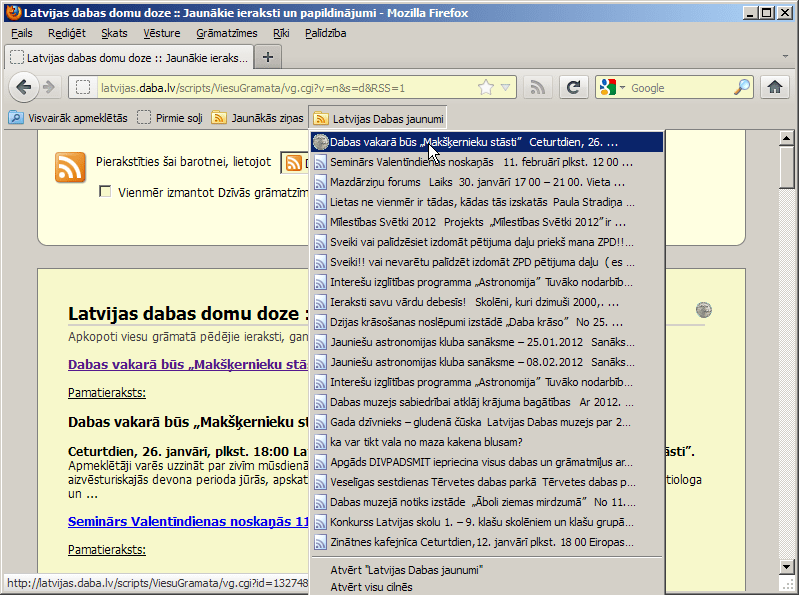Choose Veselīgas sestdienas Tērvetes dabas parkā
Image resolution: width=799 pixels, height=595 pixels.
[487, 482]
